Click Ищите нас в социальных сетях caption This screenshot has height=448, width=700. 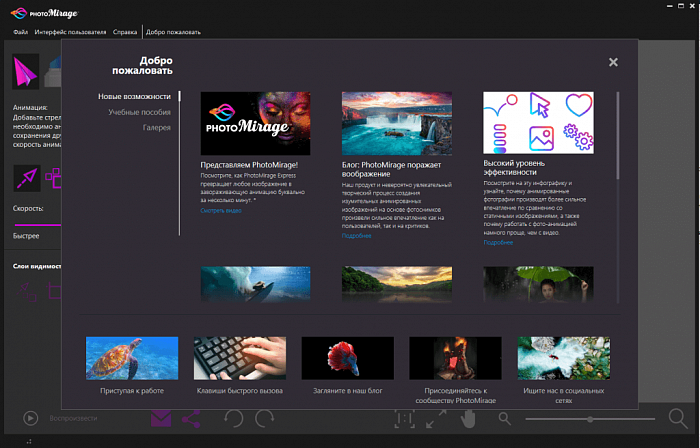click(x=564, y=395)
